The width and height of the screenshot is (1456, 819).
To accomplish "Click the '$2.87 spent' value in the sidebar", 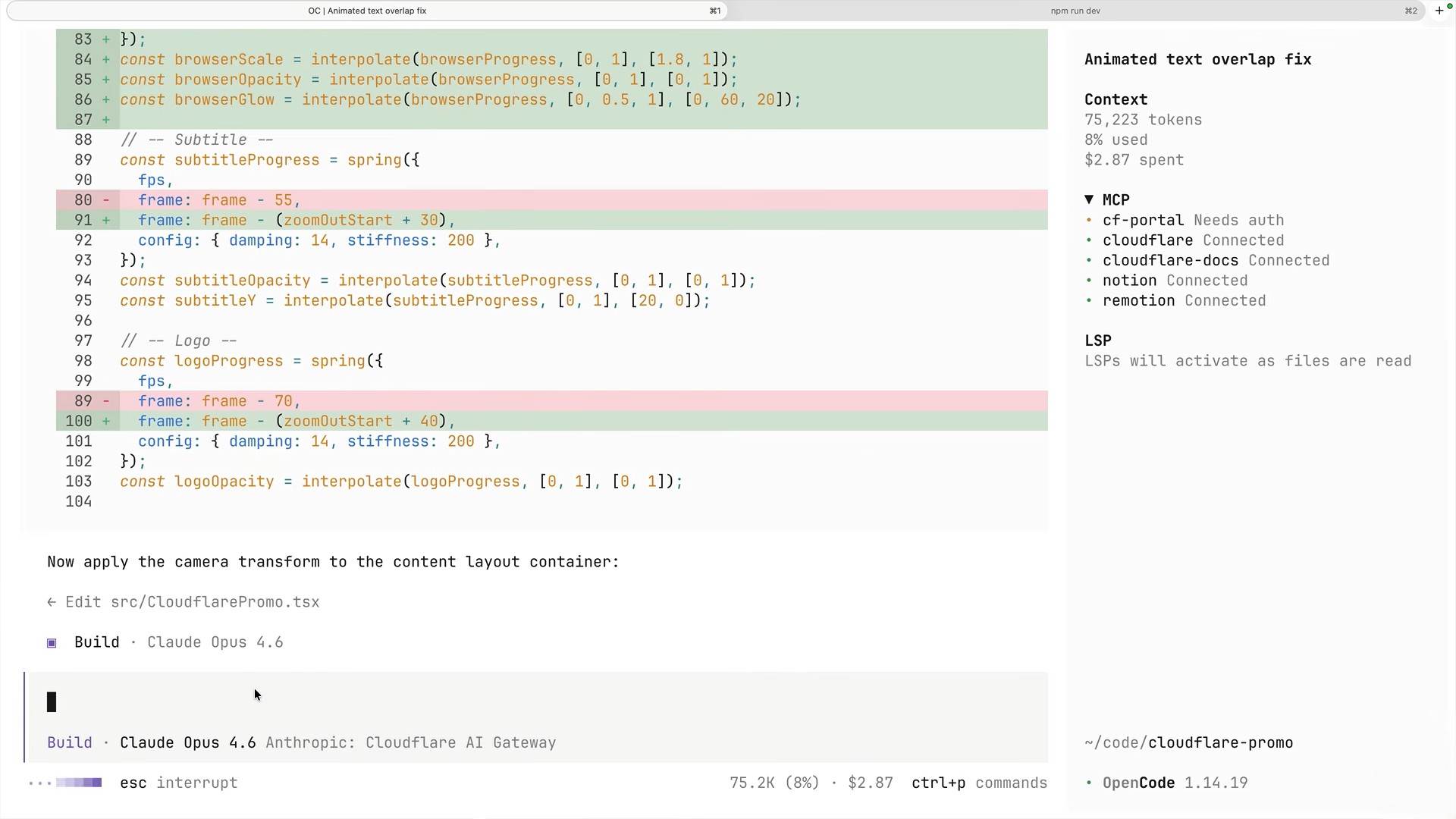I will click(1134, 160).
